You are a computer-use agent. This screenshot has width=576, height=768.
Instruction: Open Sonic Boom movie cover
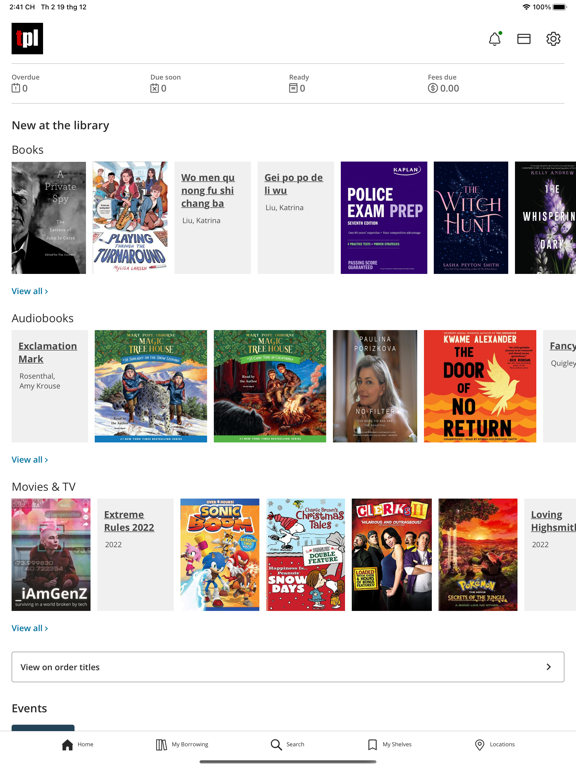click(219, 554)
